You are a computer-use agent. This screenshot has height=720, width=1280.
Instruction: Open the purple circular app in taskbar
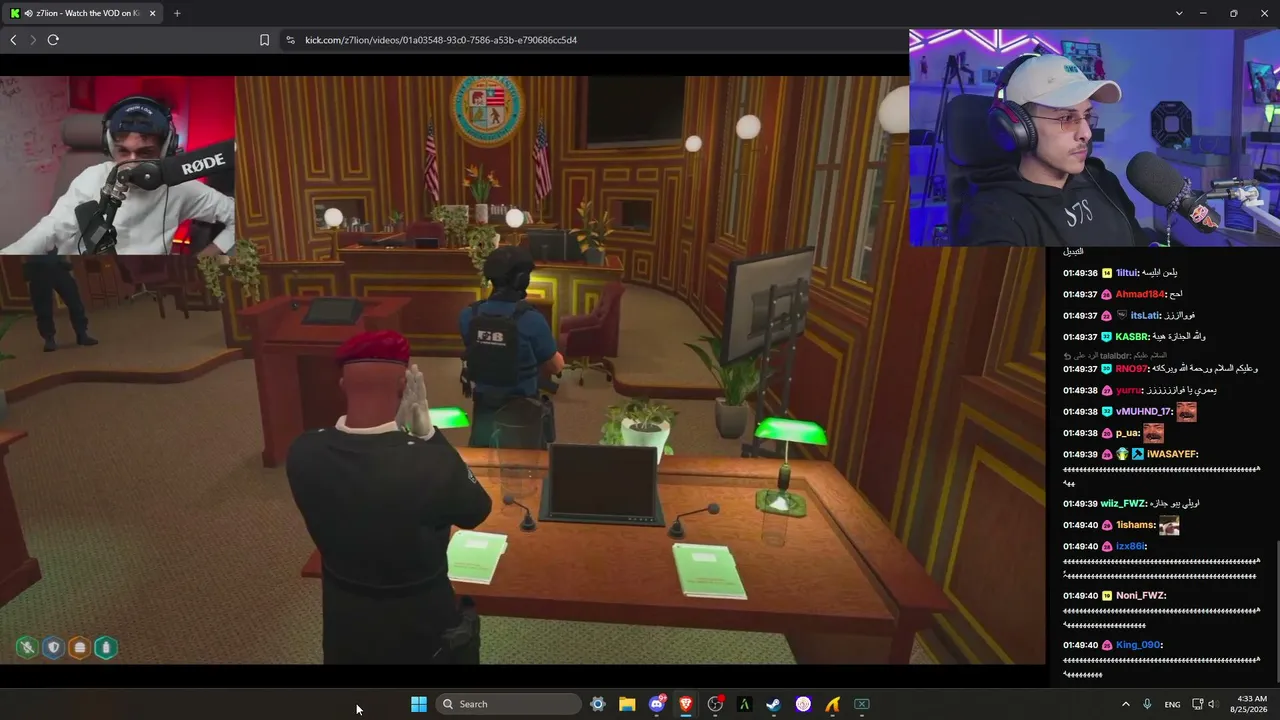[x=803, y=704]
